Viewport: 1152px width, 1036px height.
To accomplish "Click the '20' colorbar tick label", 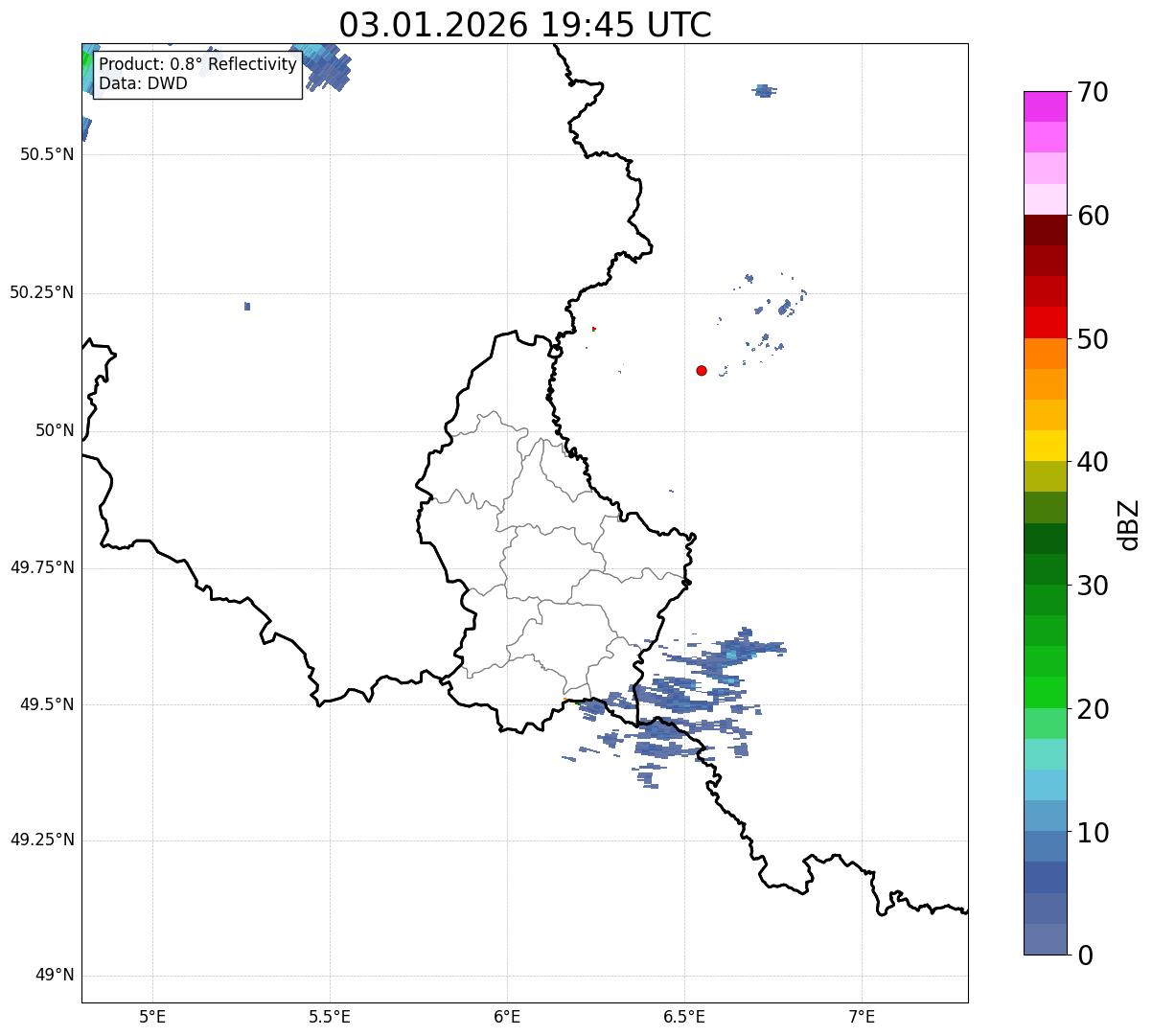I will (1094, 709).
